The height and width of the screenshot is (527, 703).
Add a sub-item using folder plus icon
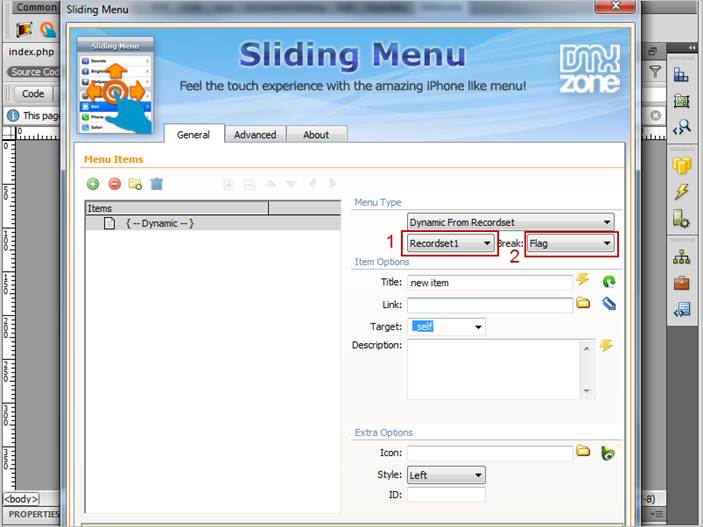pos(135,184)
